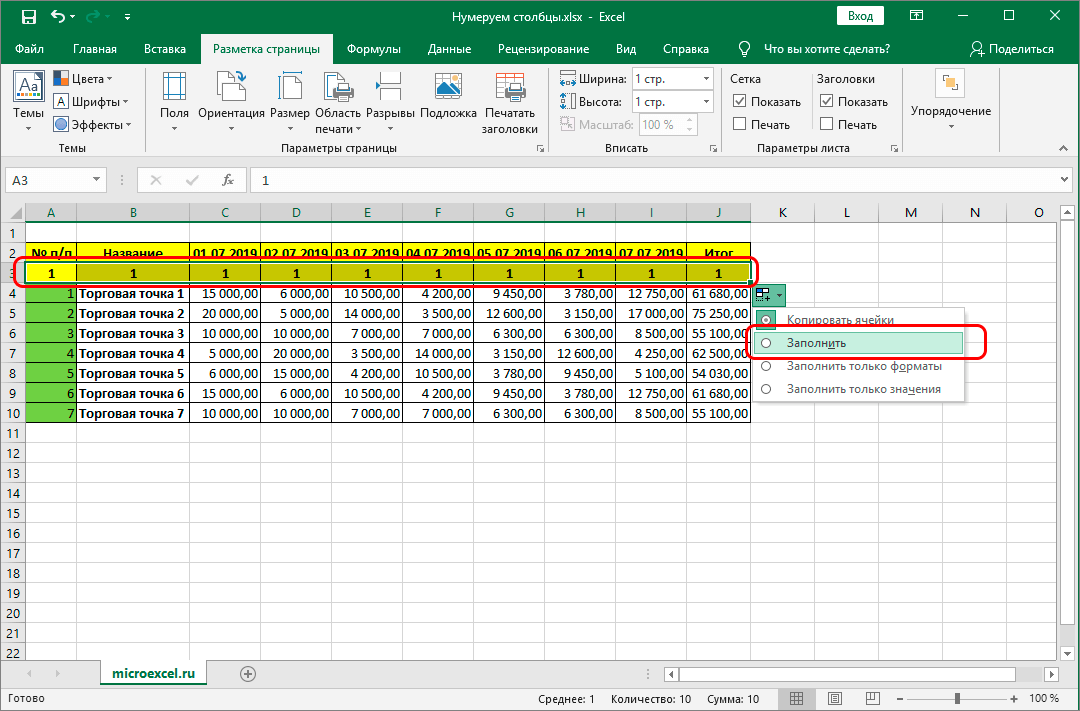Open the Файл menu tab

pyautogui.click(x=30, y=49)
